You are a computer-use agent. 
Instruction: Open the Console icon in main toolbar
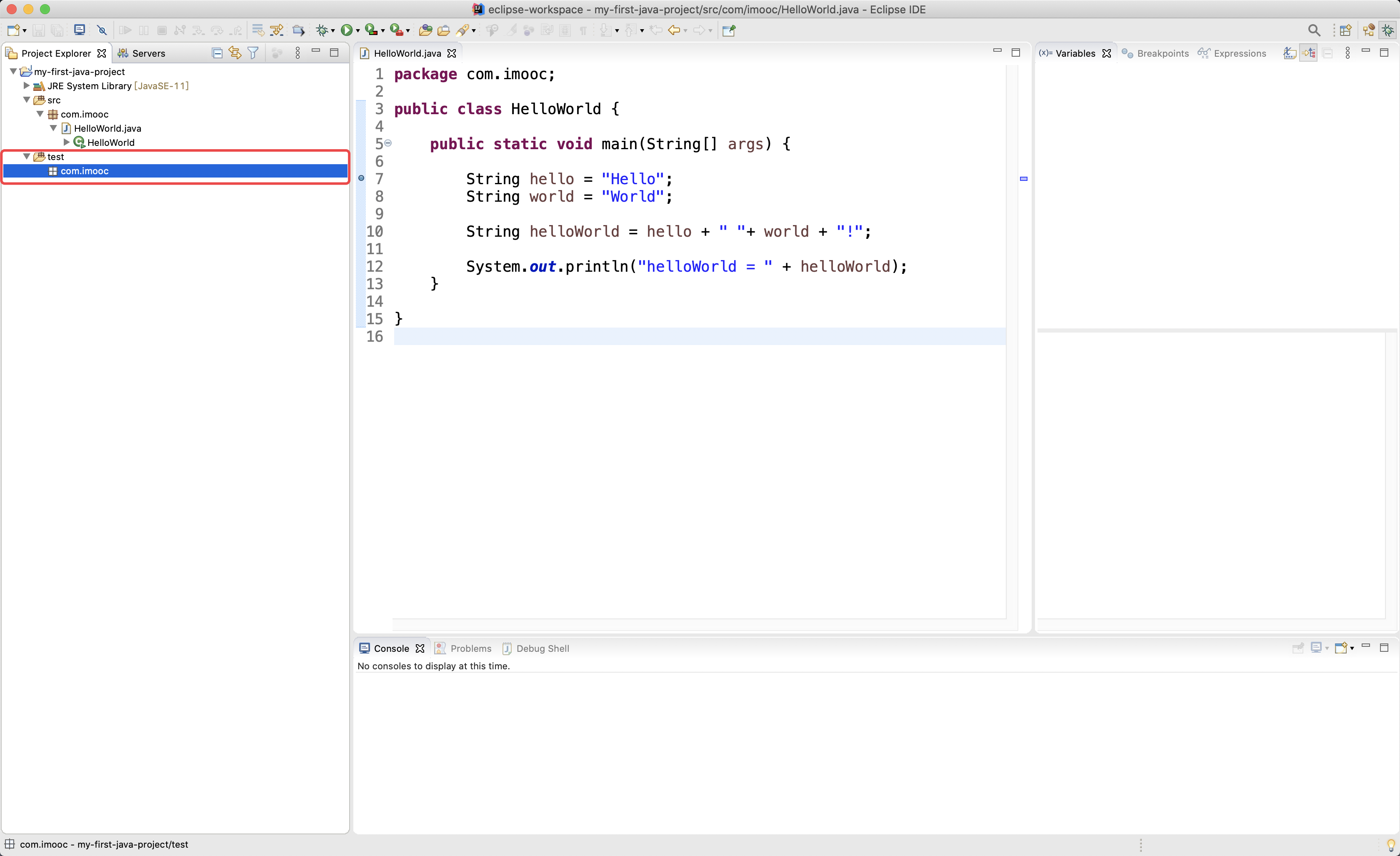(x=80, y=31)
